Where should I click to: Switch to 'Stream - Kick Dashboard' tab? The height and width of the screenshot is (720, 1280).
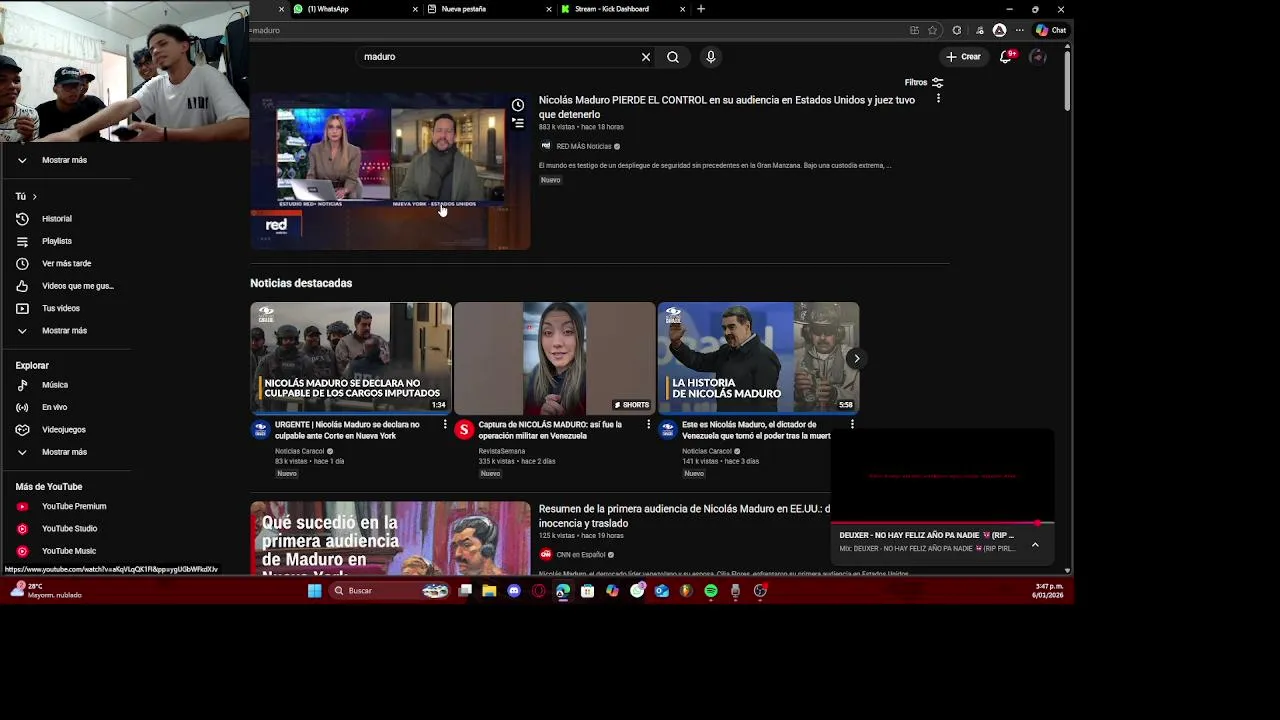click(620, 9)
